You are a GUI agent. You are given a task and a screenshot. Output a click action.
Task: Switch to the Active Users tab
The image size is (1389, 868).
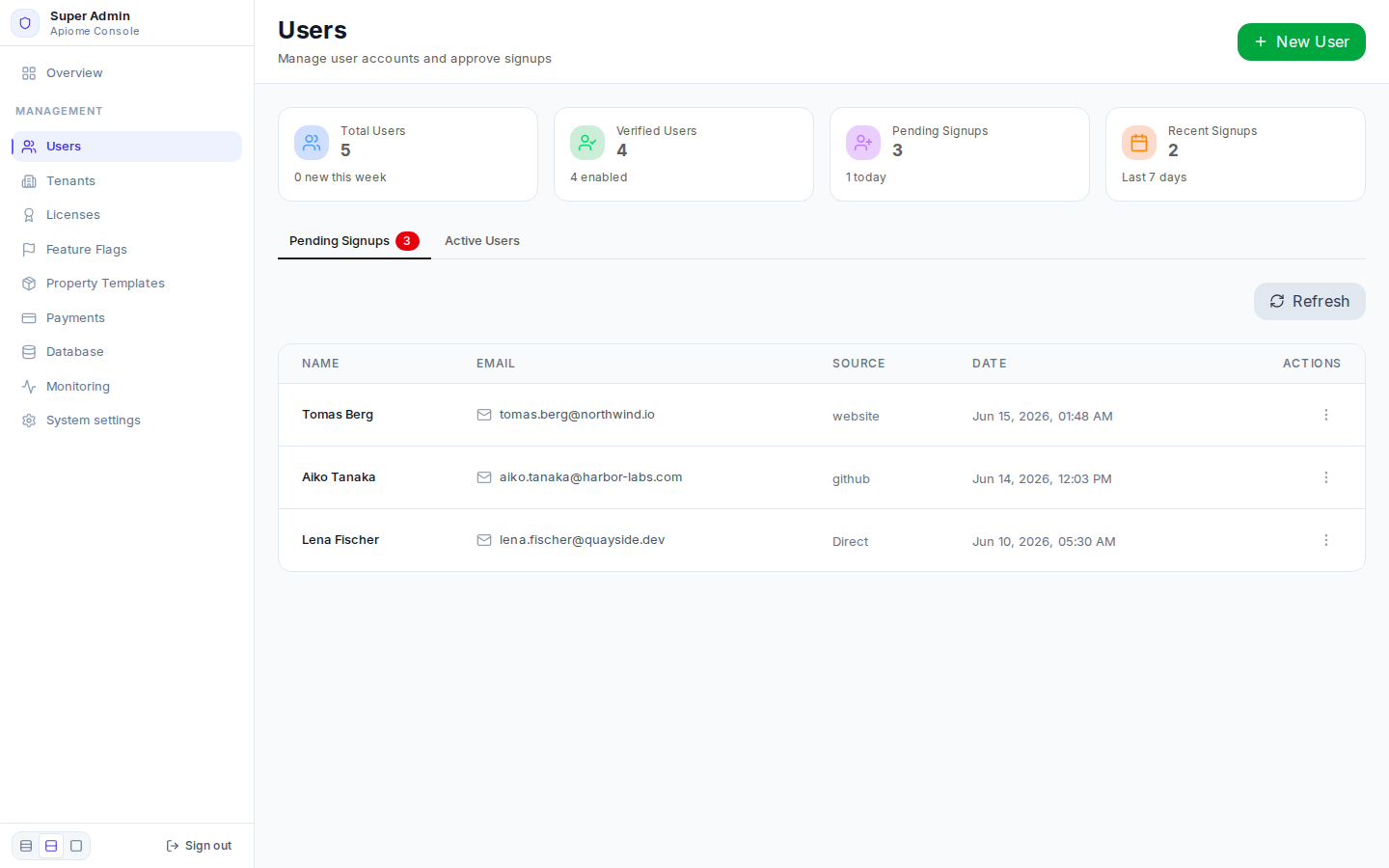482,241
